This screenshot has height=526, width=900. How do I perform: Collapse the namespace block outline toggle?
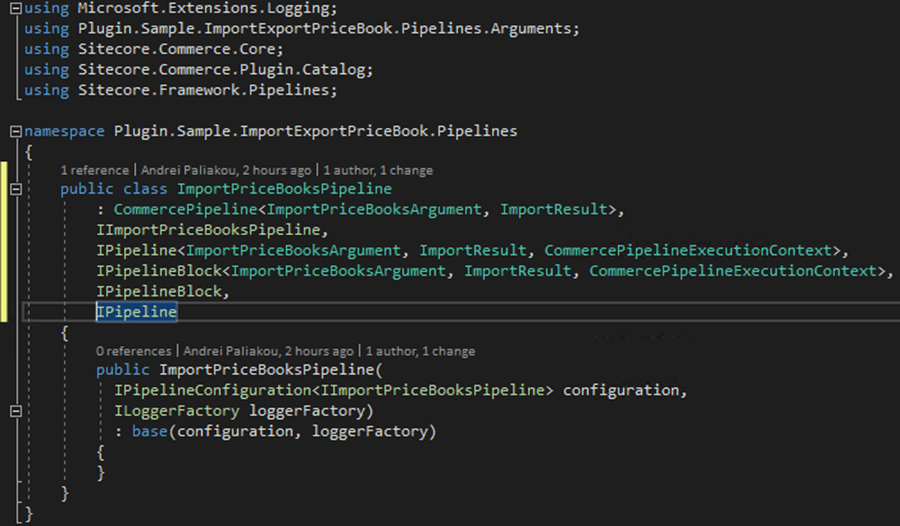[16, 132]
